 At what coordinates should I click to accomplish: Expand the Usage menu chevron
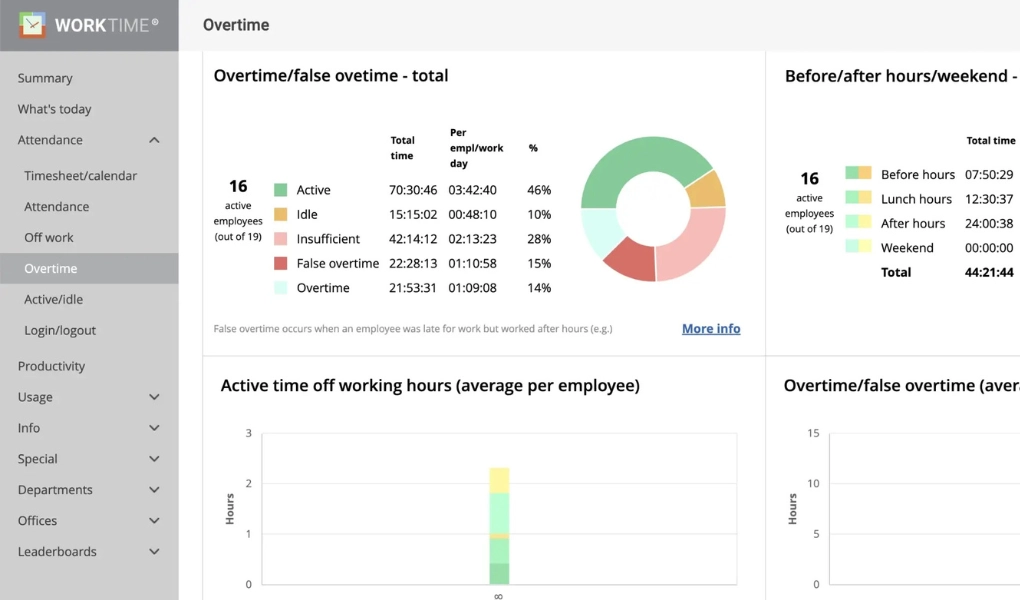(x=154, y=397)
